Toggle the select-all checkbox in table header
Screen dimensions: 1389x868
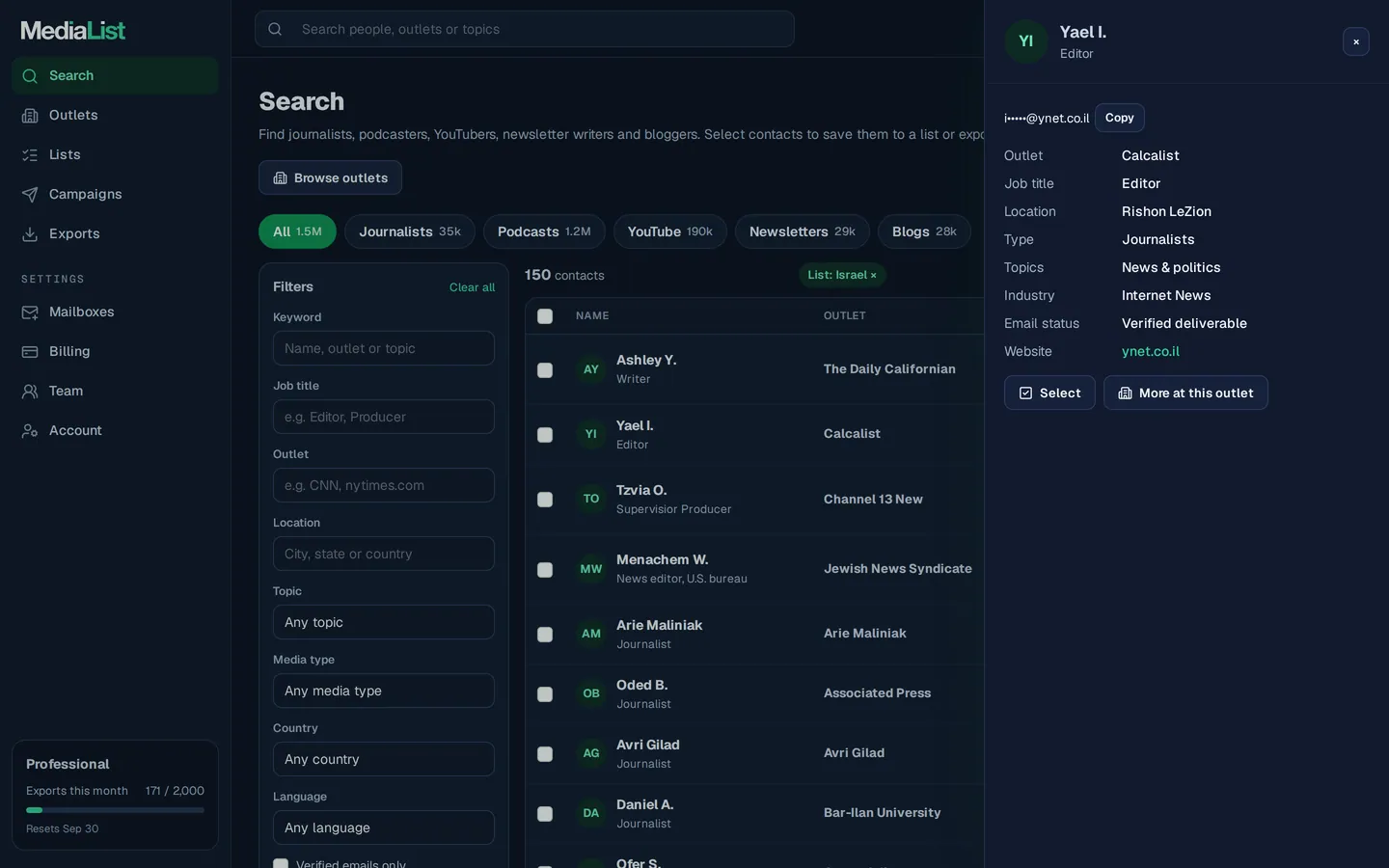(545, 316)
